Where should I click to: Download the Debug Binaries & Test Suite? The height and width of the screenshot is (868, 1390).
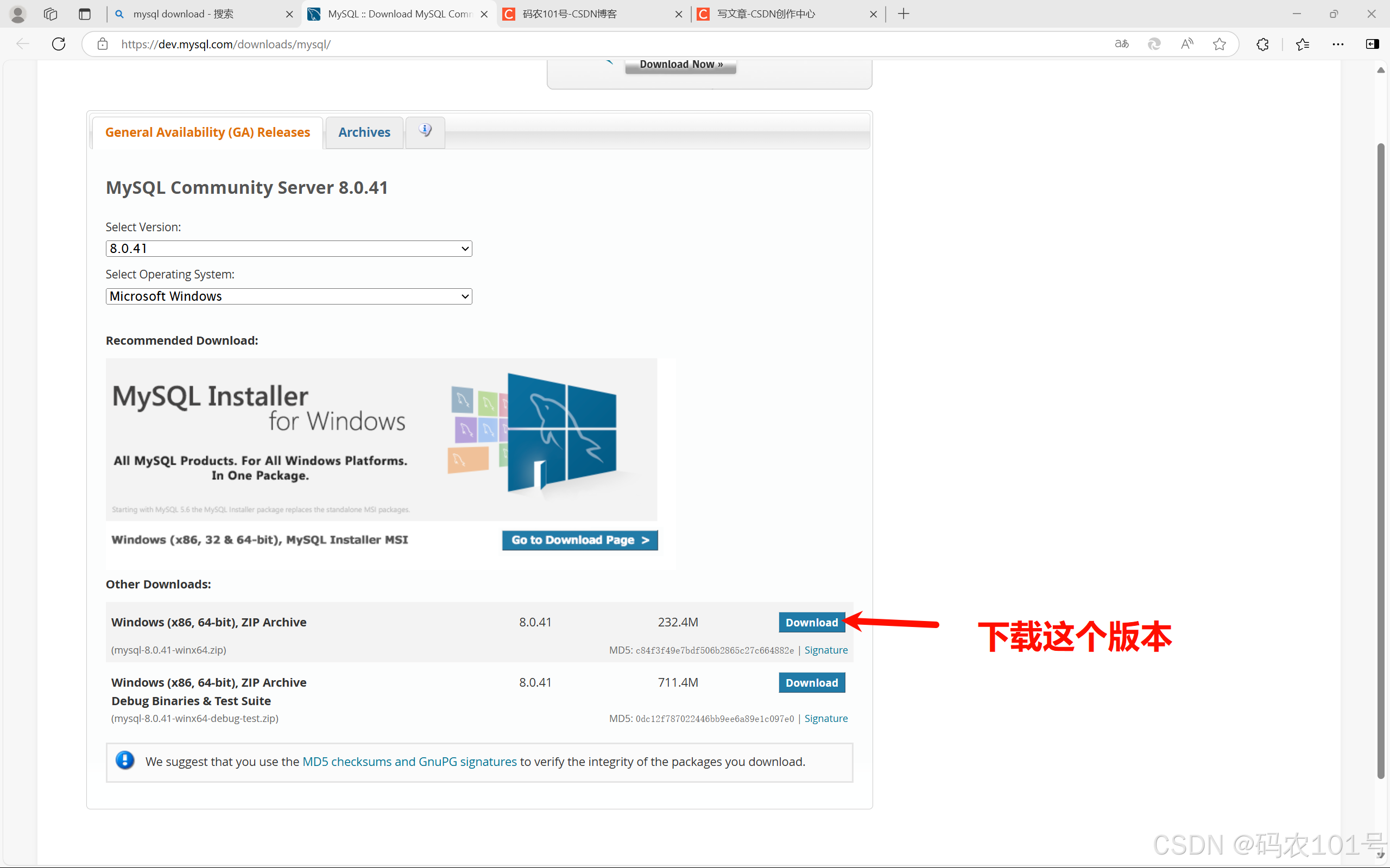(x=811, y=682)
